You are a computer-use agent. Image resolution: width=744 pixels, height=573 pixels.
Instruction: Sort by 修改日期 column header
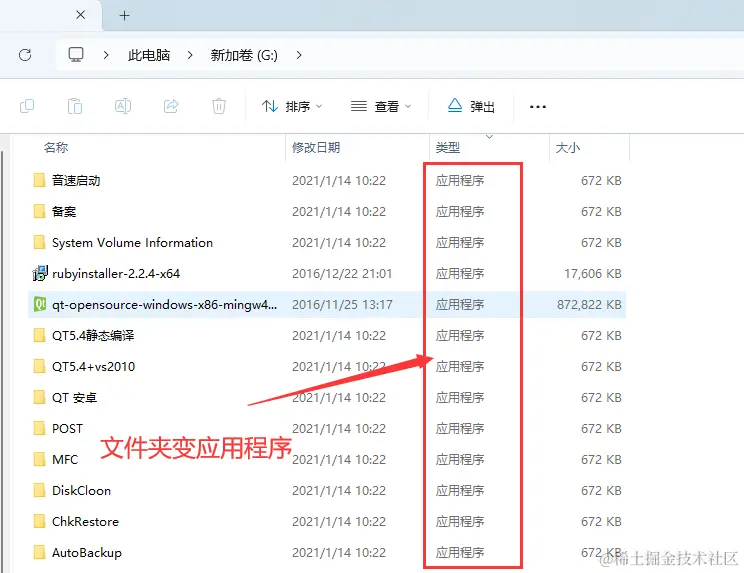316,148
